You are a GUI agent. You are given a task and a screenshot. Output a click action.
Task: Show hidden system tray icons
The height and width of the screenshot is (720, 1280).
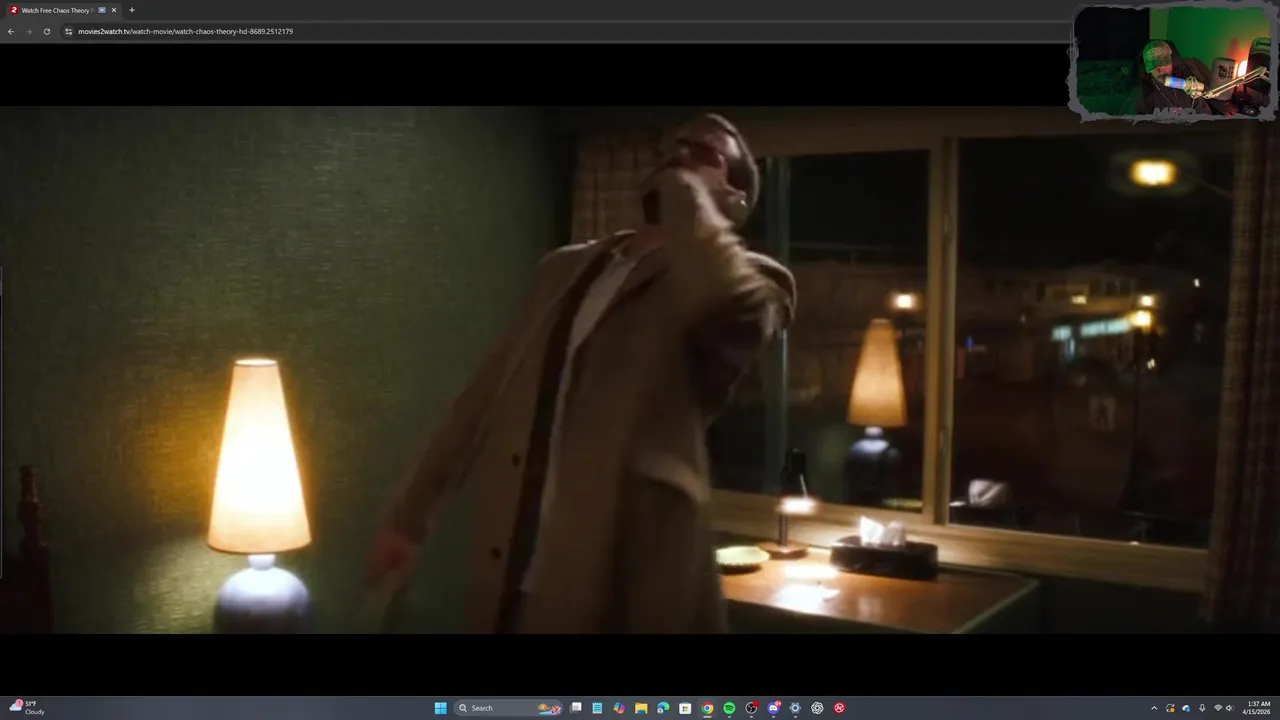pos(1154,708)
